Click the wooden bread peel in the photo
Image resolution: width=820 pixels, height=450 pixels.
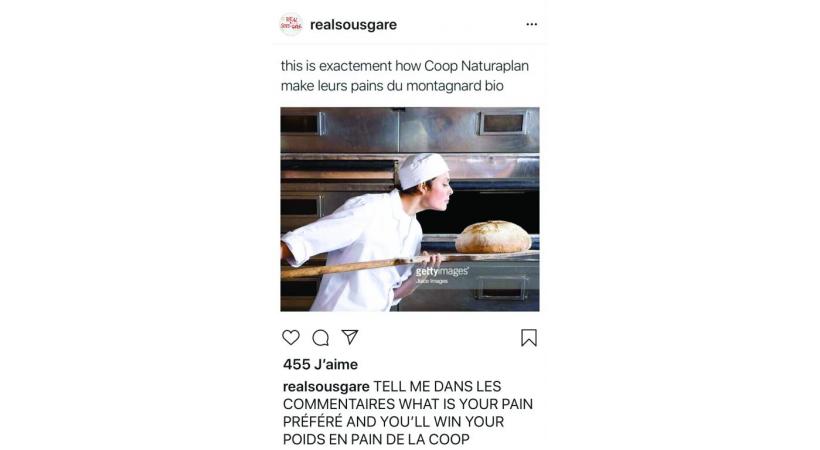(410, 263)
